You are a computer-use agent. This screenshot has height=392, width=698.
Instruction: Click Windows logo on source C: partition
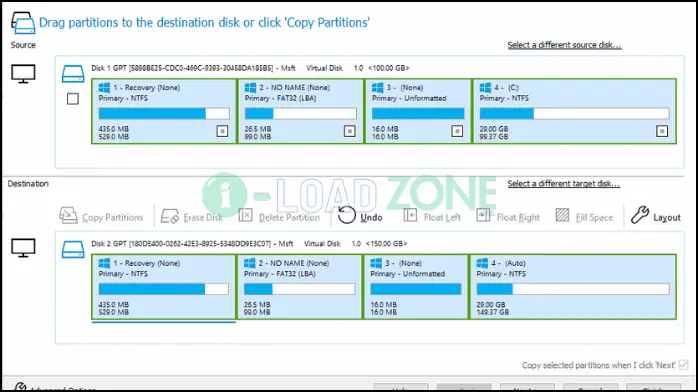click(x=485, y=88)
